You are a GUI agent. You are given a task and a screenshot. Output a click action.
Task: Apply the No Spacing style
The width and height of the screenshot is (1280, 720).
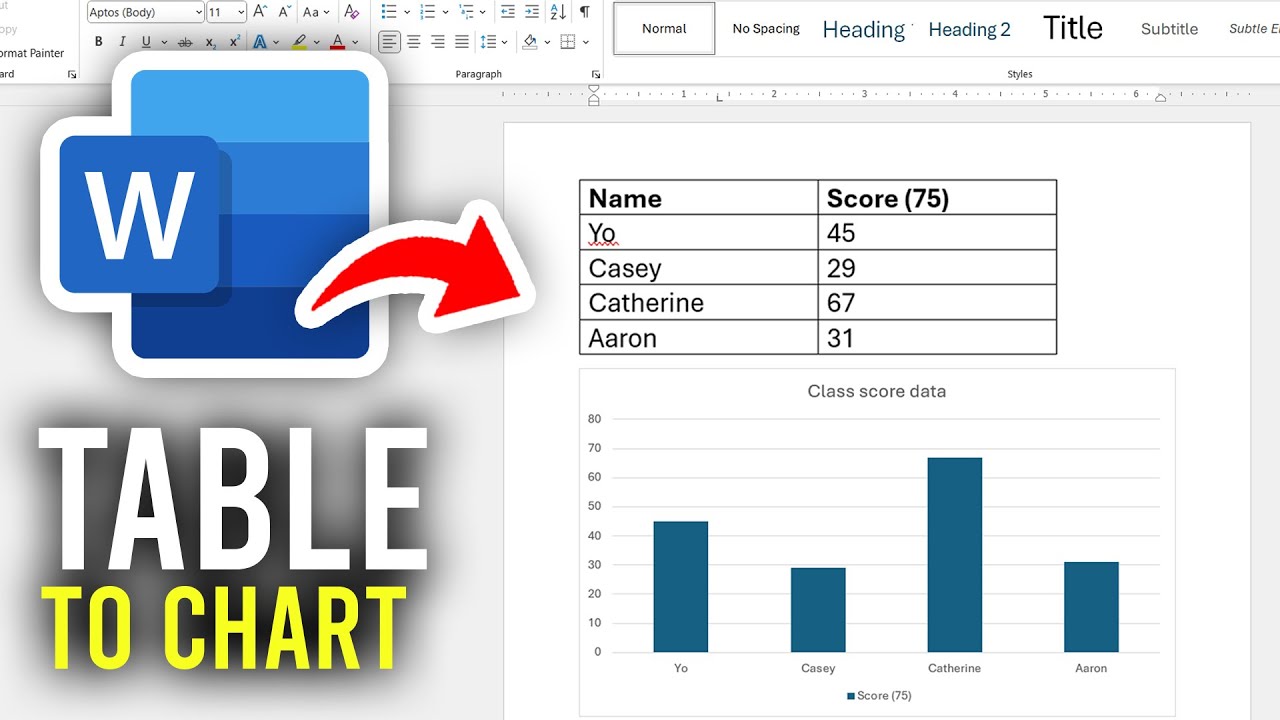click(766, 28)
